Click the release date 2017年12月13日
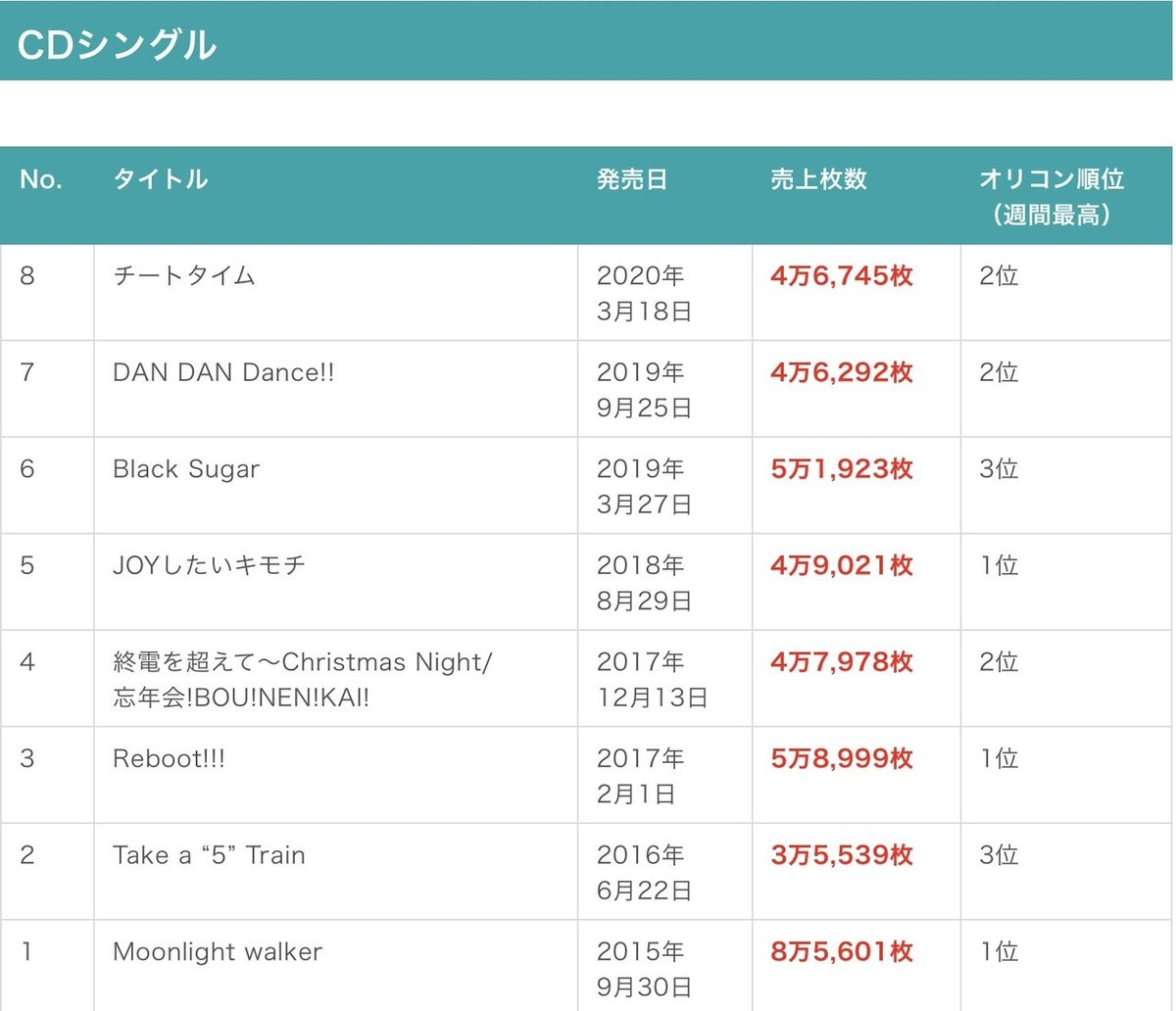Viewport: 1176px width, 1011px height. pos(653,680)
